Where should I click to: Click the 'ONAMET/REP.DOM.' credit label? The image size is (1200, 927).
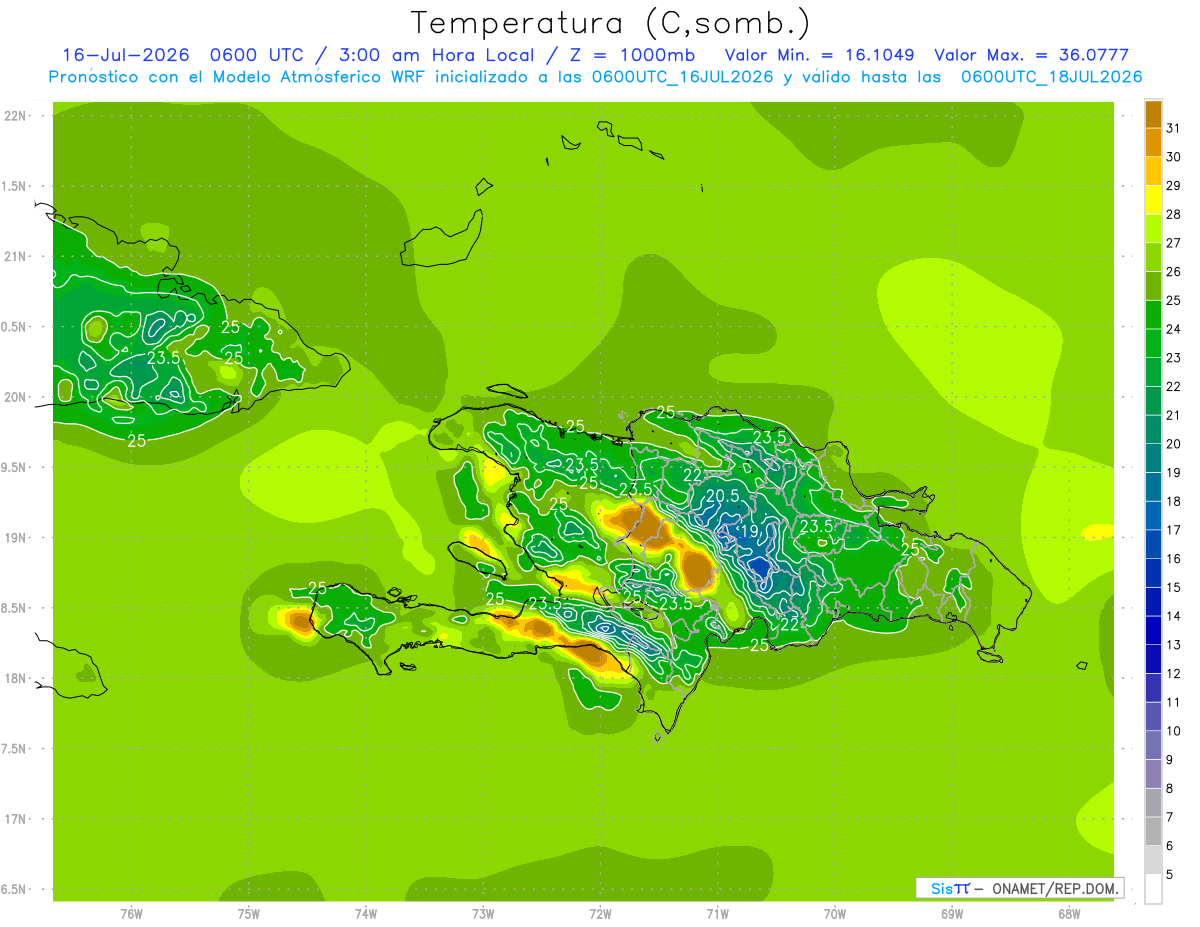[x=1054, y=888]
